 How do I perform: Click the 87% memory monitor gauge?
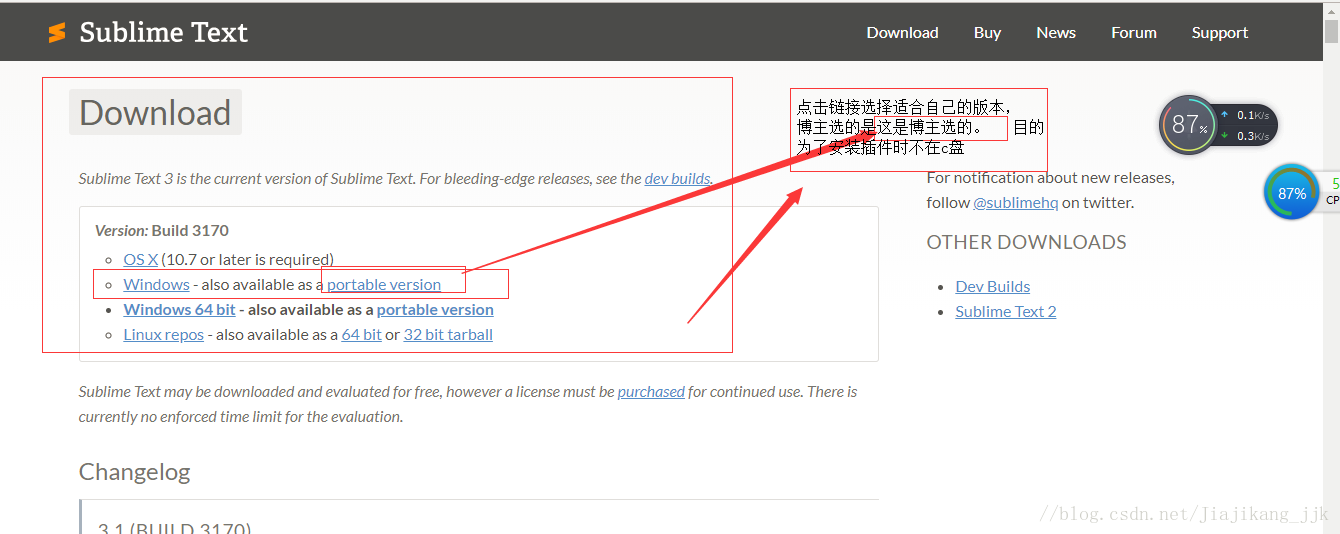[1188, 125]
